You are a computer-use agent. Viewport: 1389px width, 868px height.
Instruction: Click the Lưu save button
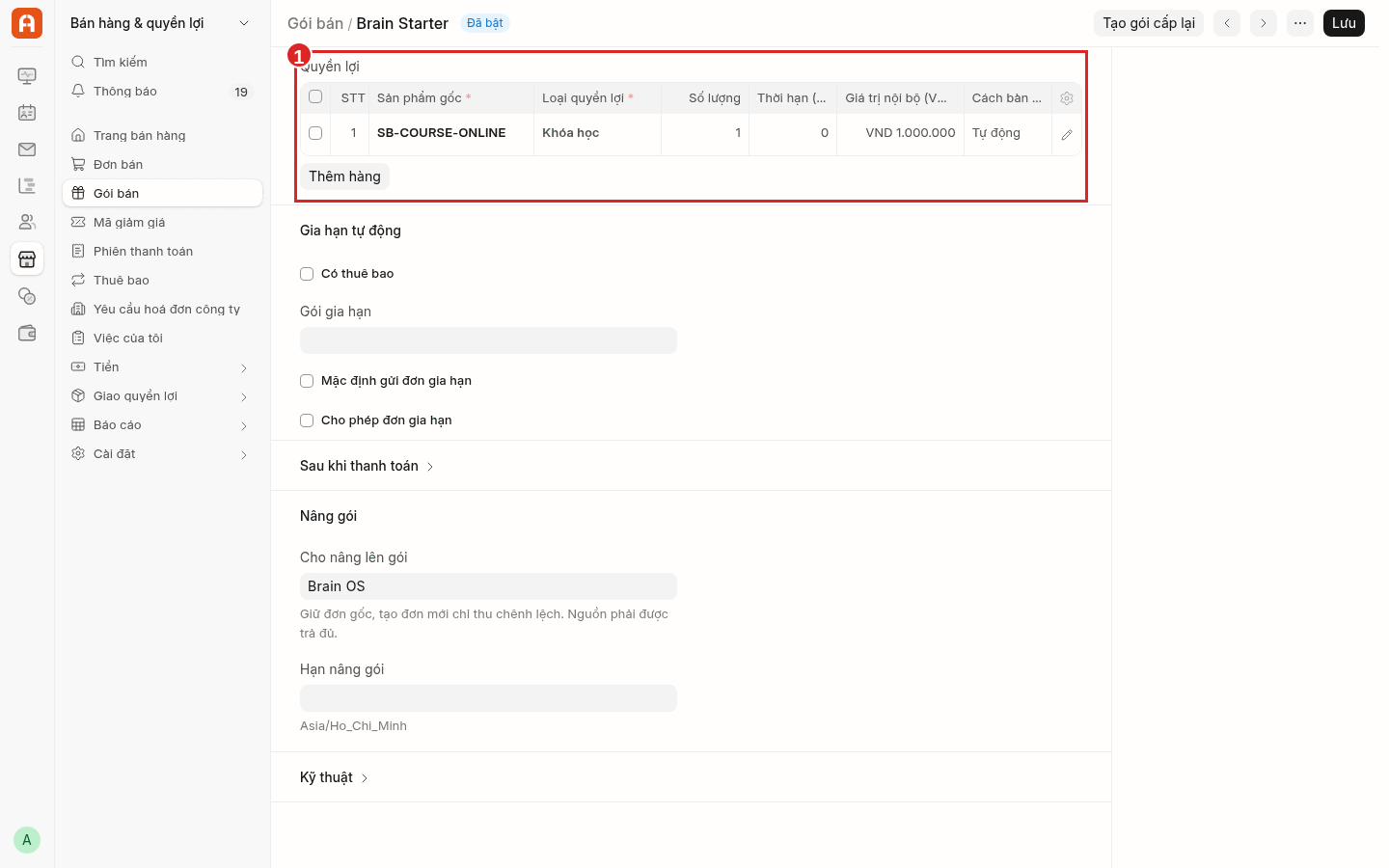tap(1344, 23)
